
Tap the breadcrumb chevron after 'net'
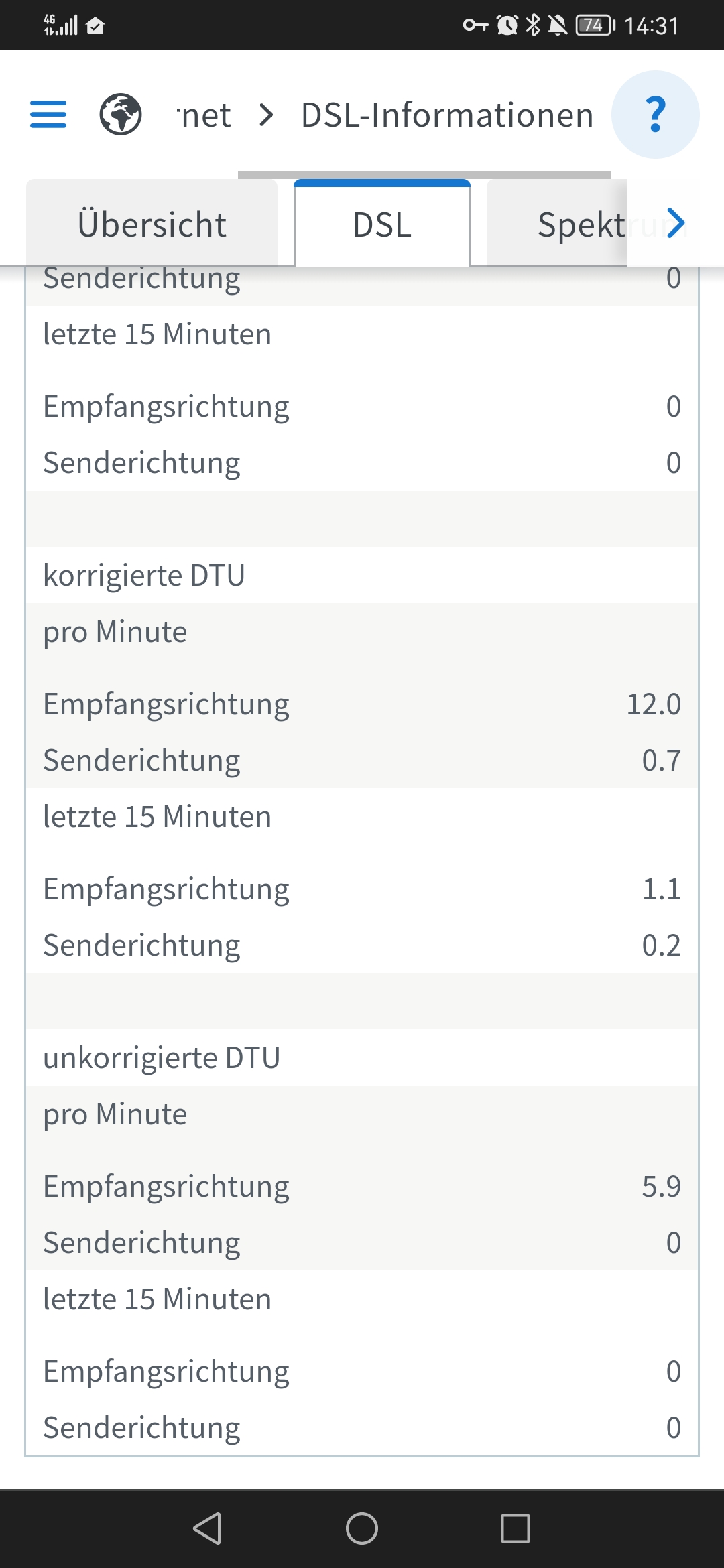pos(266,115)
